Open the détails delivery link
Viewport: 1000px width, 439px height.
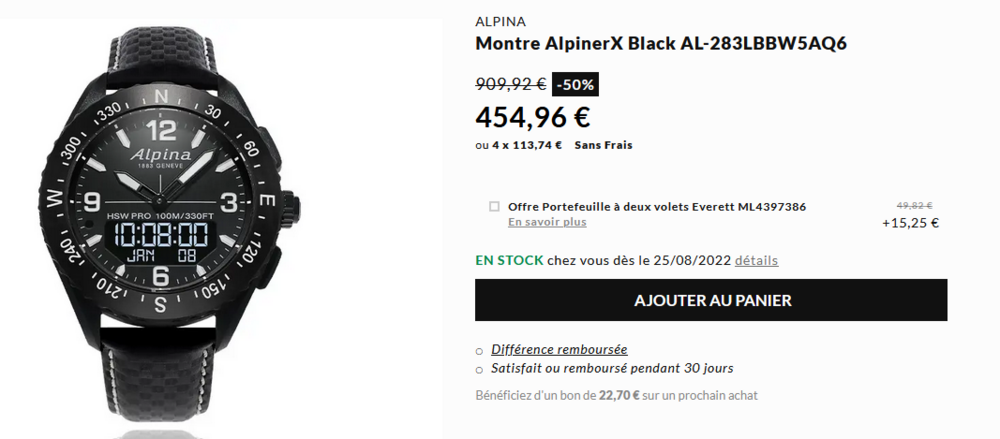click(x=756, y=261)
